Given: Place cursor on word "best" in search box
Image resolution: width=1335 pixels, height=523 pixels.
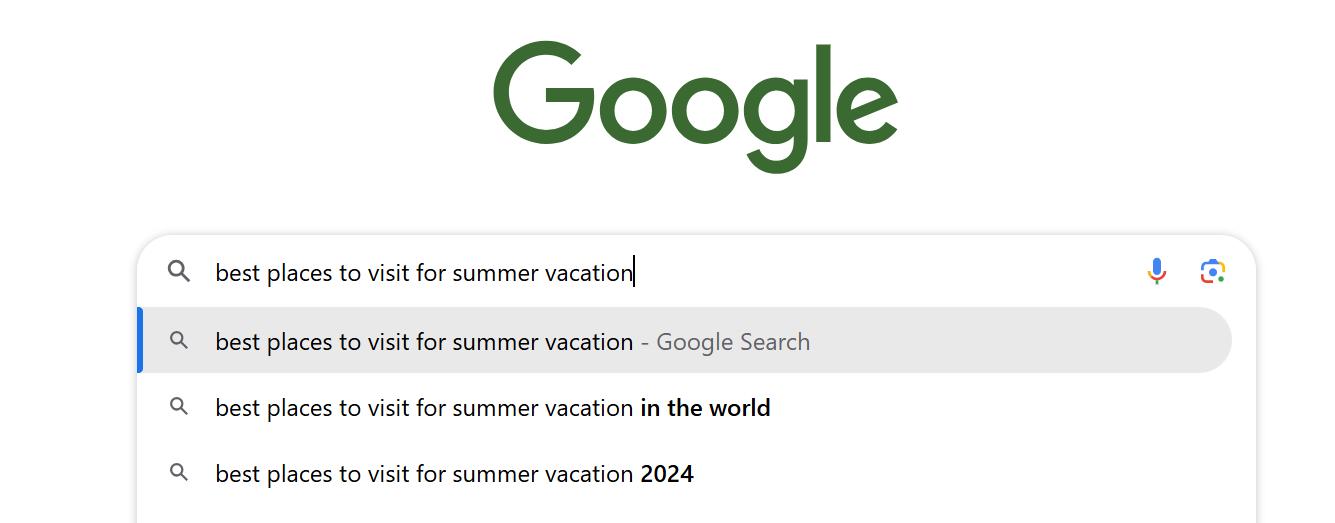Looking at the screenshot, I should (238, 272).
